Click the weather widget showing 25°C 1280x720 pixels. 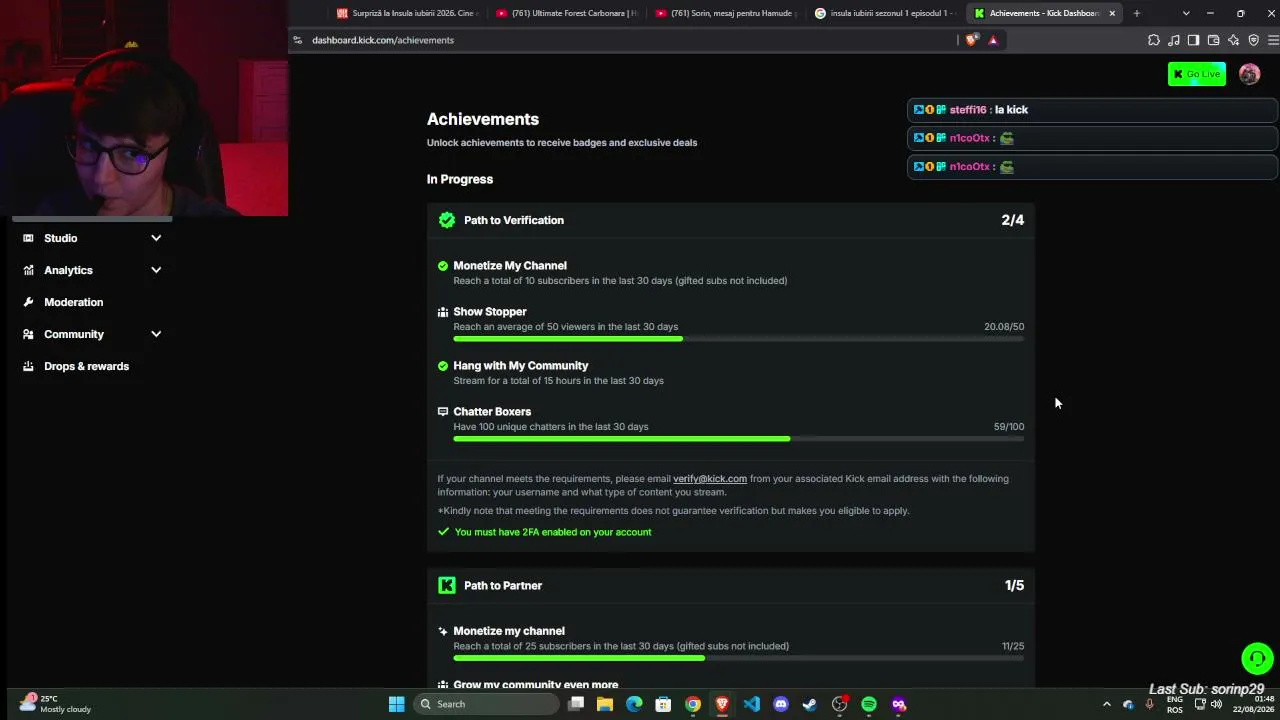55,704
